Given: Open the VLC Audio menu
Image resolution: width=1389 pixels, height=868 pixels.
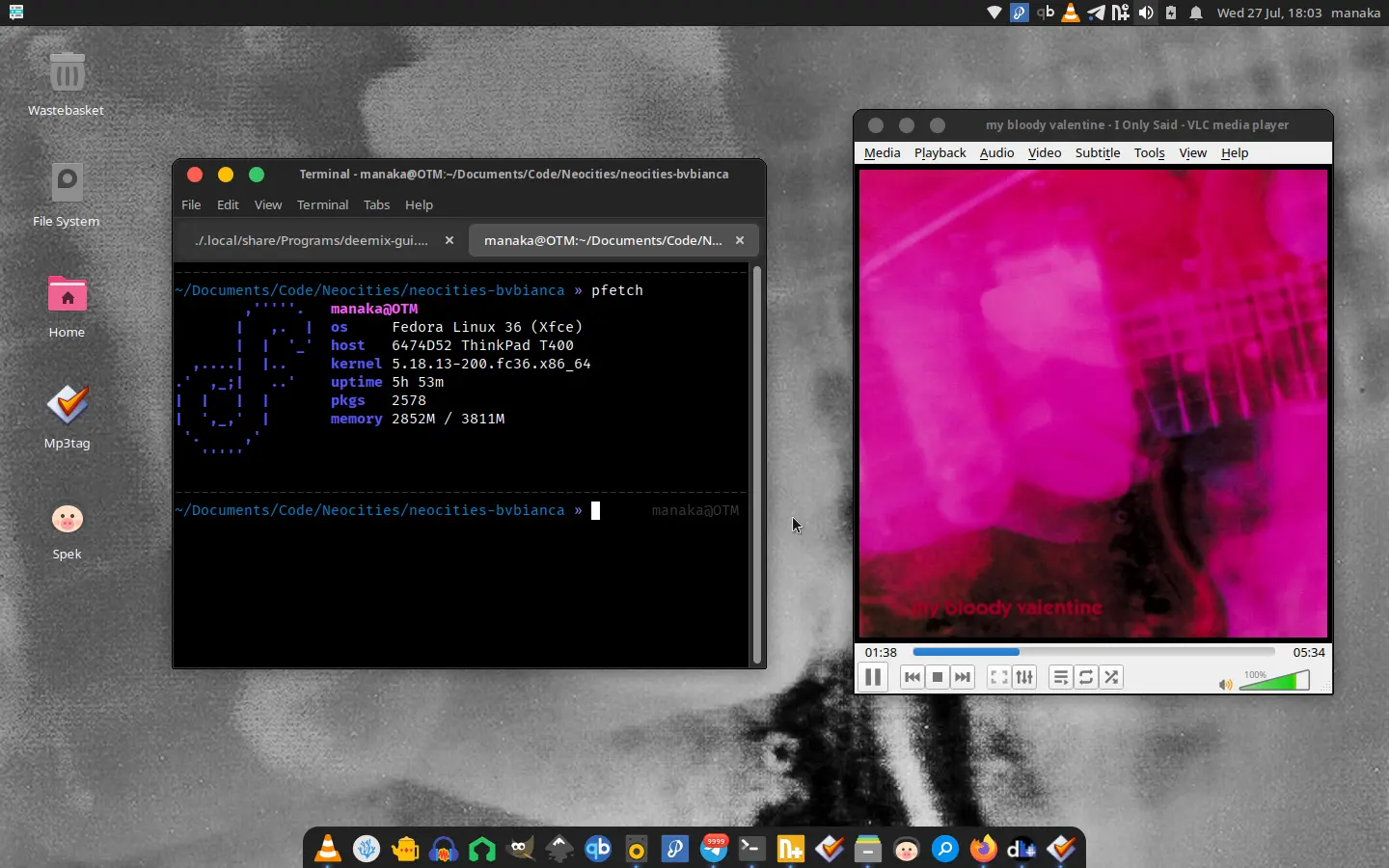Looking at the screenshot, I should coord(996,152).
